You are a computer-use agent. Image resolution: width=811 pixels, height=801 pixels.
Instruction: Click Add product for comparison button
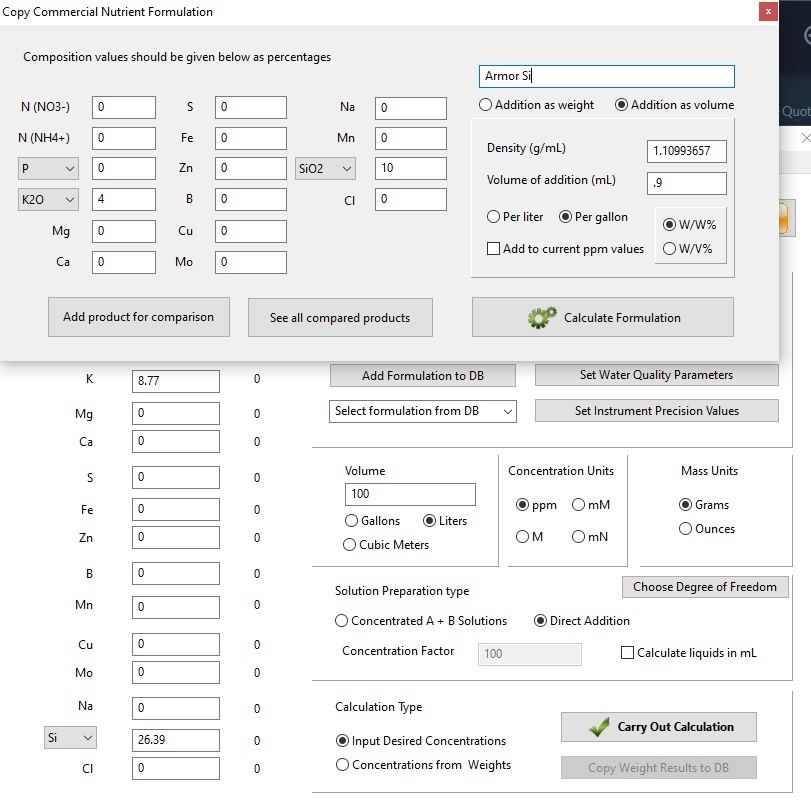(139, 317)
